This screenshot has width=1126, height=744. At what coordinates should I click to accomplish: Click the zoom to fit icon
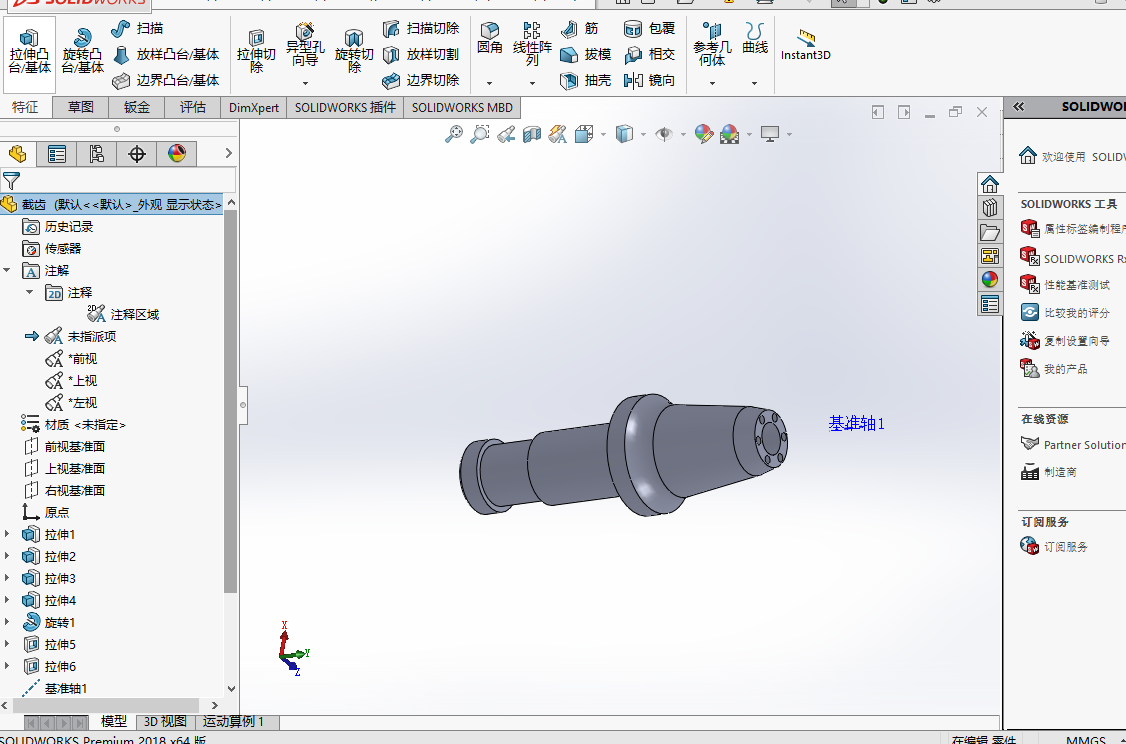(454, 134)
